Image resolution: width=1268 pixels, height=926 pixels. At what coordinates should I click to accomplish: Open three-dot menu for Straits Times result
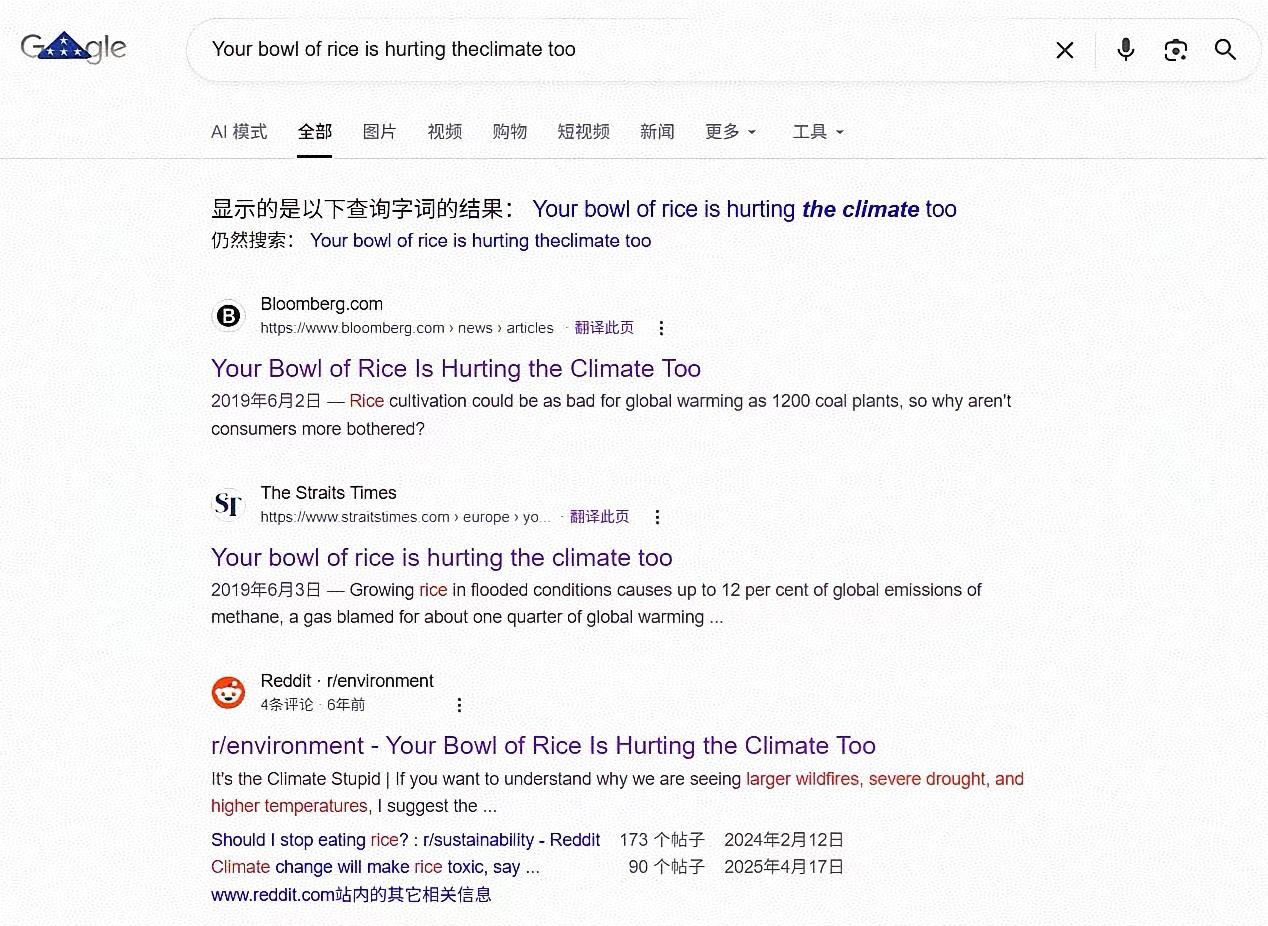click(657, 517)
